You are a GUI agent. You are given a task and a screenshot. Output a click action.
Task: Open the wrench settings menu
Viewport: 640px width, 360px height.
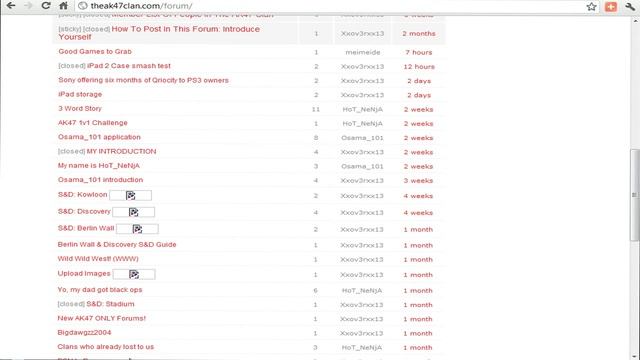pos(630,6)
